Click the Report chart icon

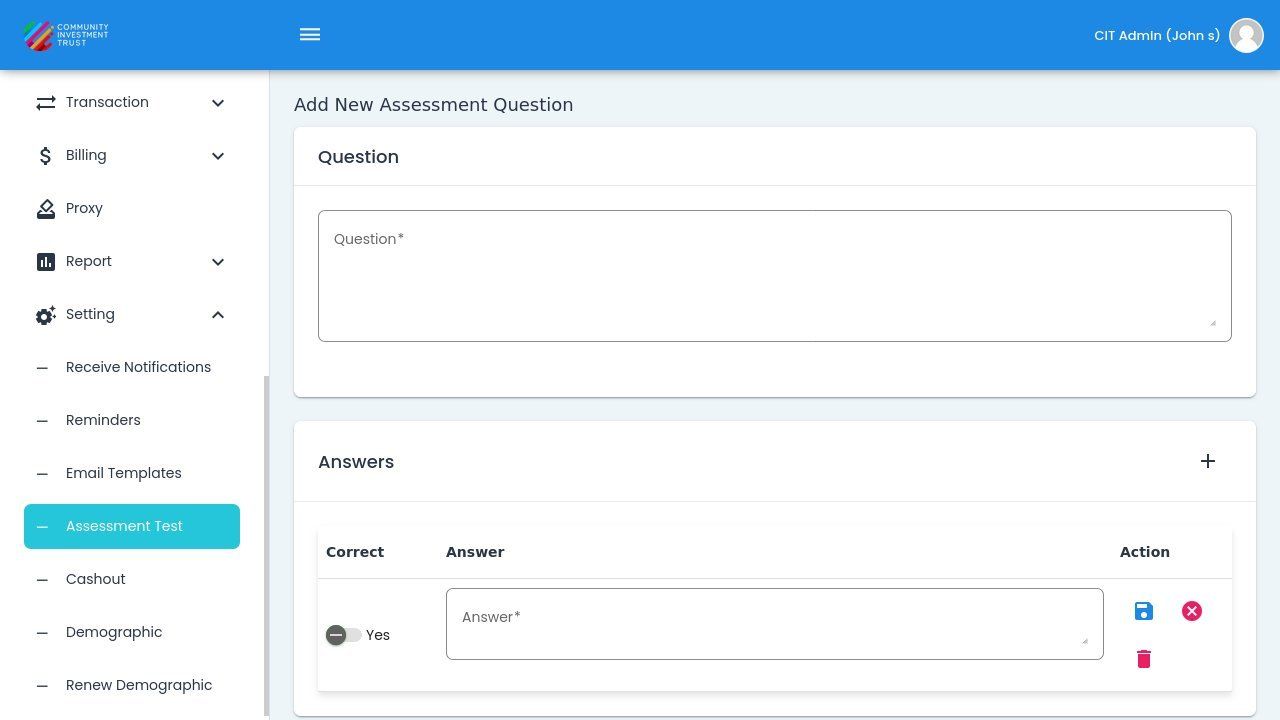pyautogui.click(x=46, y=261)
